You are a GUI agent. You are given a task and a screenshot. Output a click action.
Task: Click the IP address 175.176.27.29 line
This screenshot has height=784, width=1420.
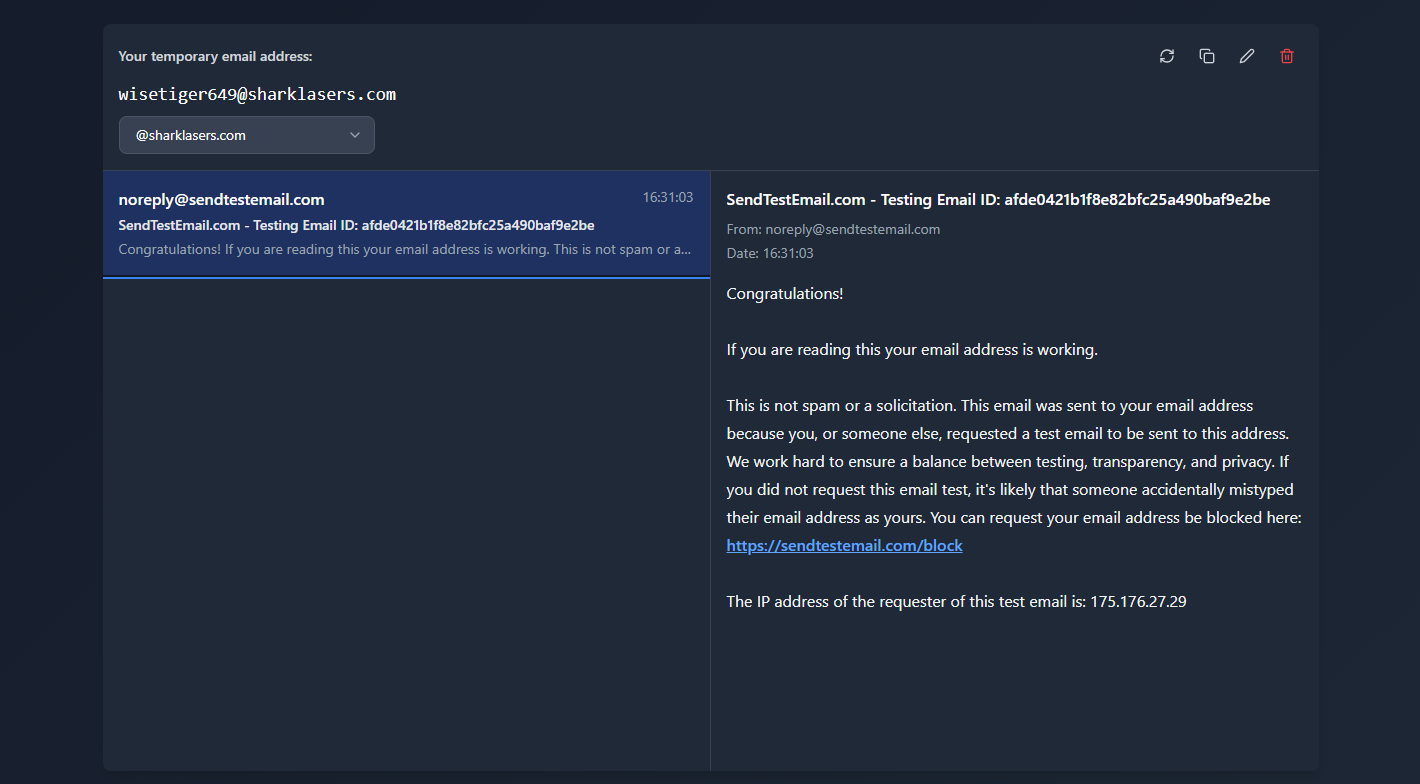956,602
